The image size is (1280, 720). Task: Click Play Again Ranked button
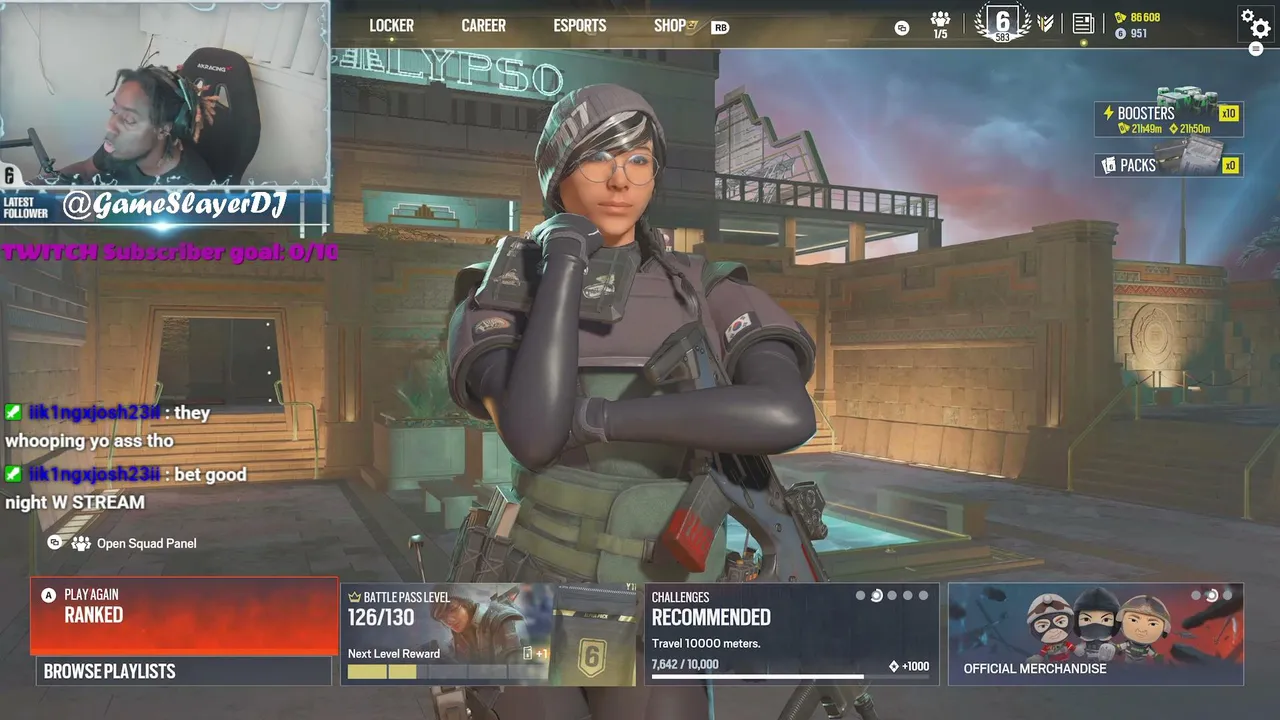click(x=184, y=616)
